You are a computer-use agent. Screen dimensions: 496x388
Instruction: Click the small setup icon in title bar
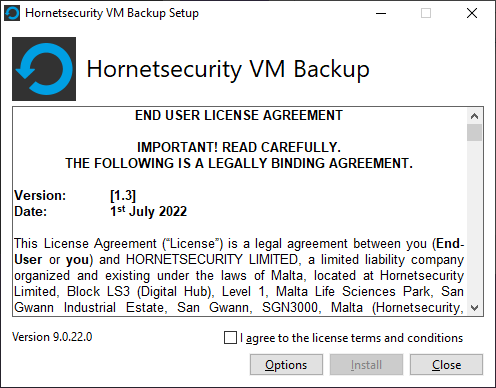(x=12, y=13)
